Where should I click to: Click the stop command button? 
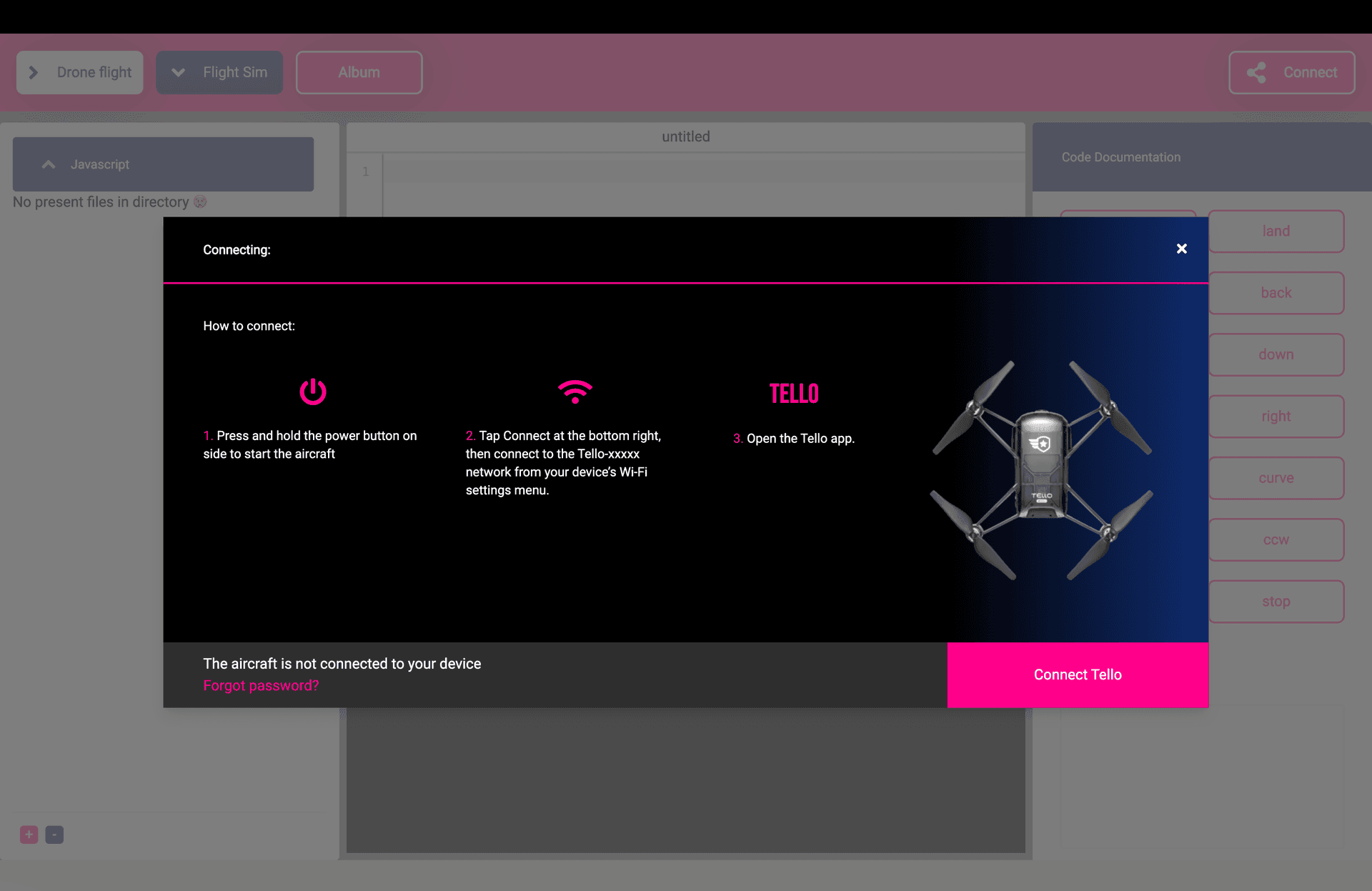tap(1276, 602)
